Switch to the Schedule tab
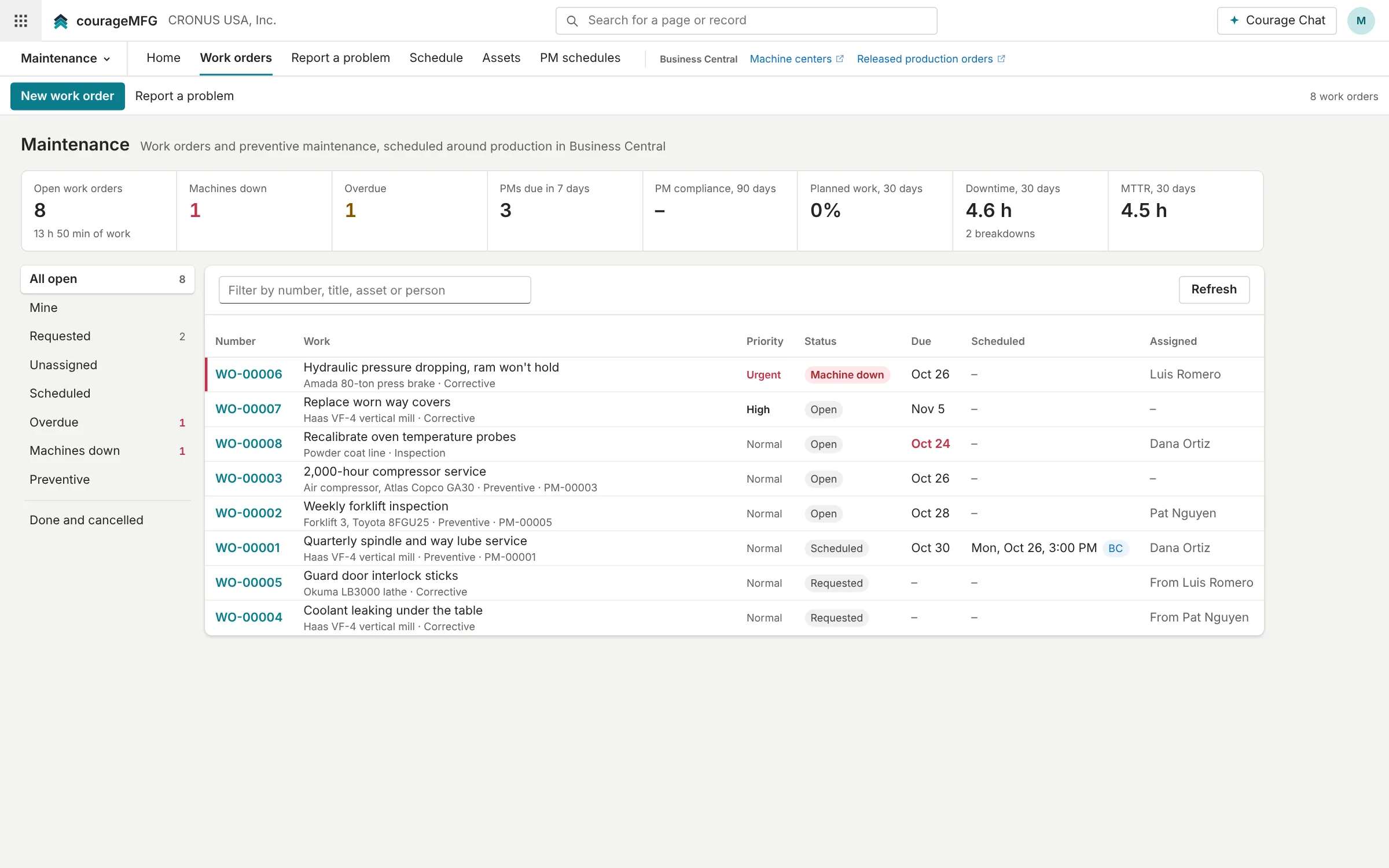This screenshot has height=868, width=1389. [436, 58]
